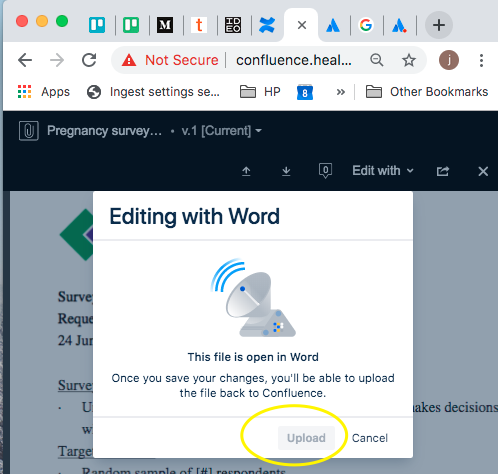
Task: Go back to previous page
Action: point(25,60)
